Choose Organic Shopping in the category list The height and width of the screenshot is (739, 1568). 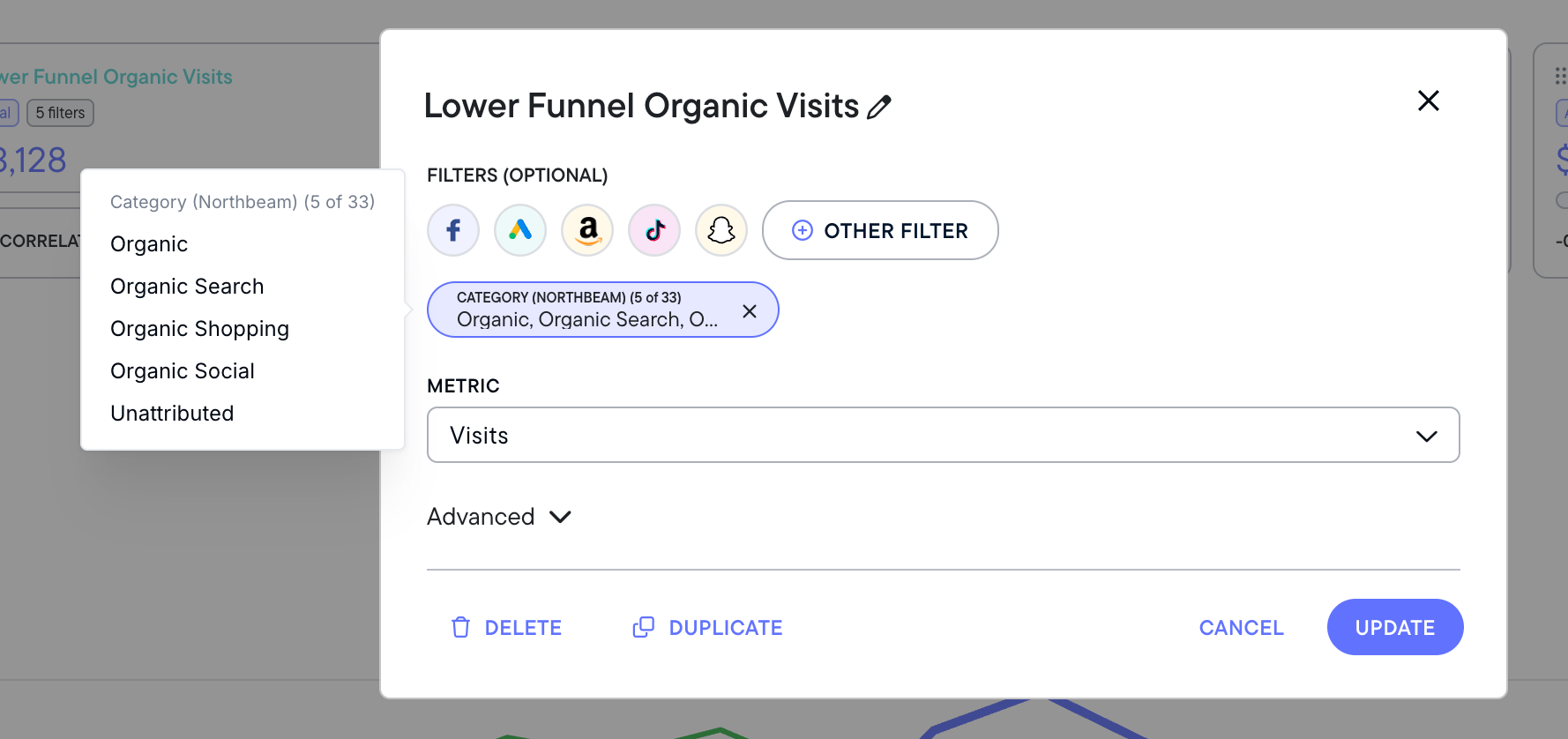pyautogui.click(x=199, y=329)
